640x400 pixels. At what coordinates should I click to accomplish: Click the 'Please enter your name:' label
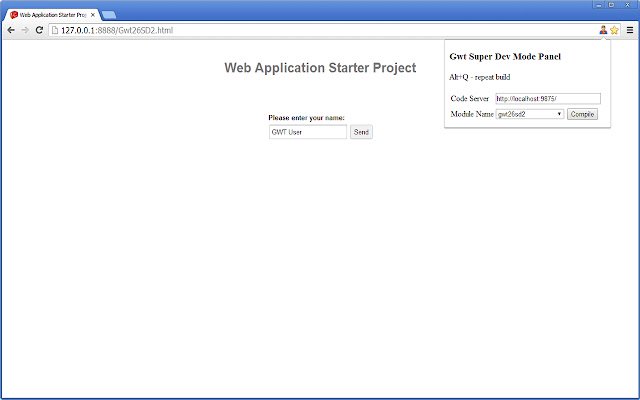[307, 118]
